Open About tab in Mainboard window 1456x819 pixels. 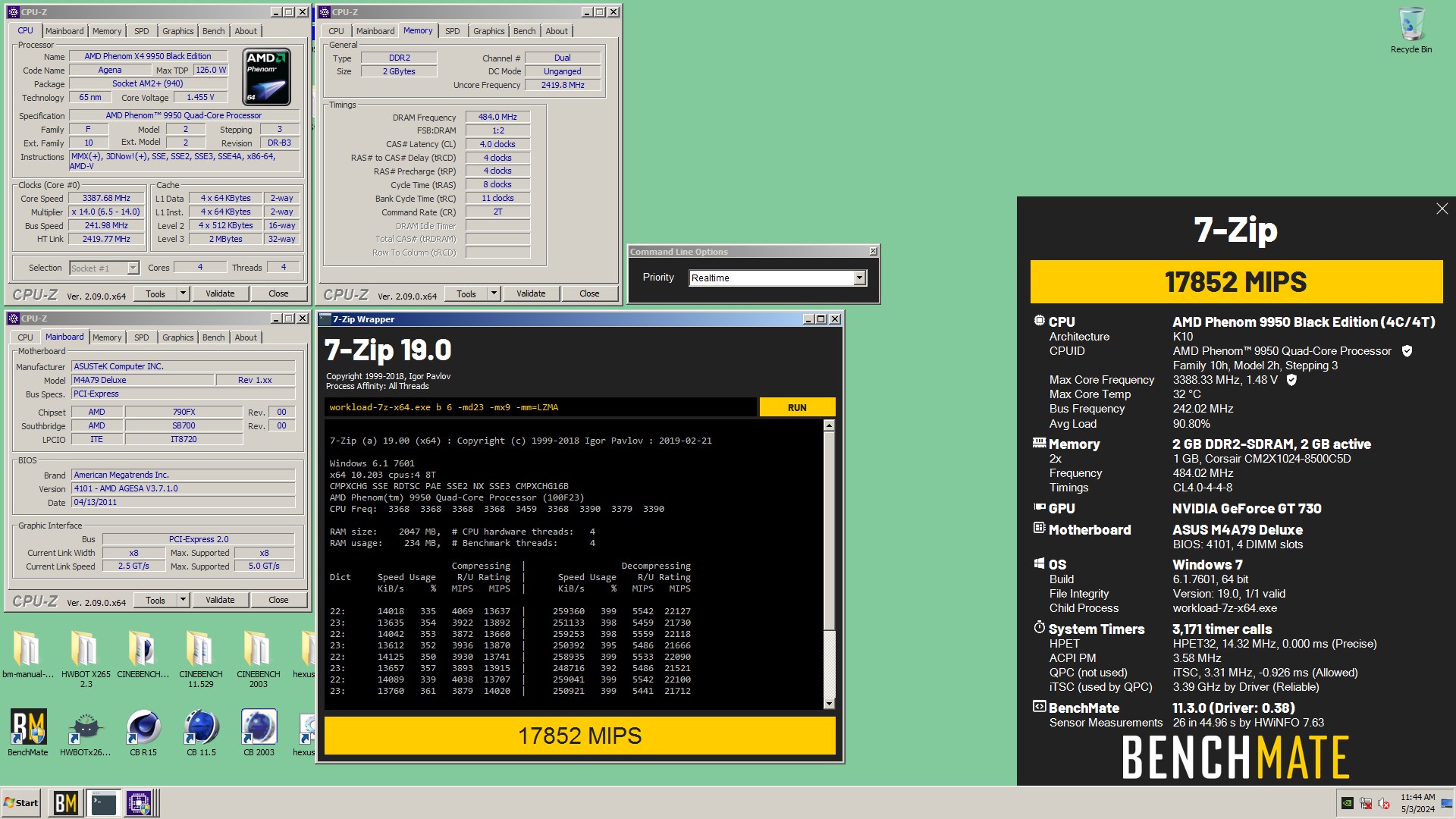click(245, 337)
